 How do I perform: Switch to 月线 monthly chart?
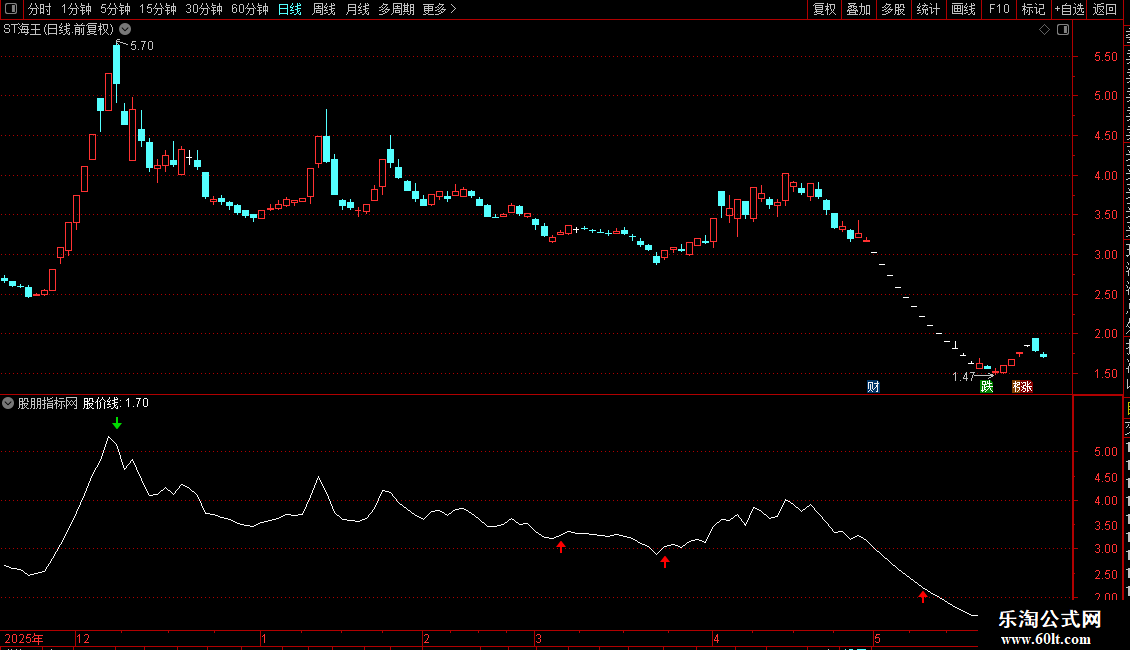[357, 9]
